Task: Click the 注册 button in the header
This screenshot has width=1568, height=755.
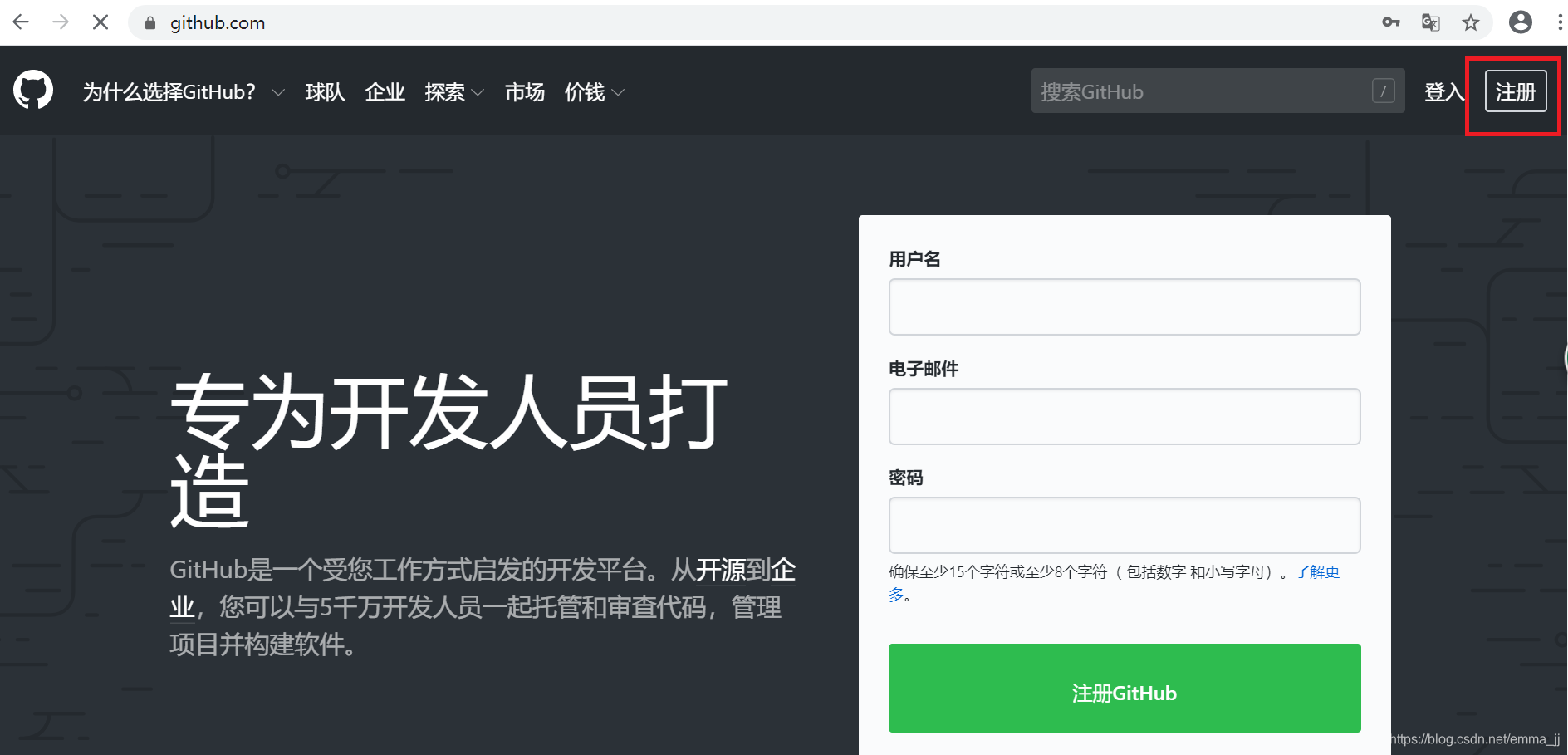Action: coord(1516,91)
